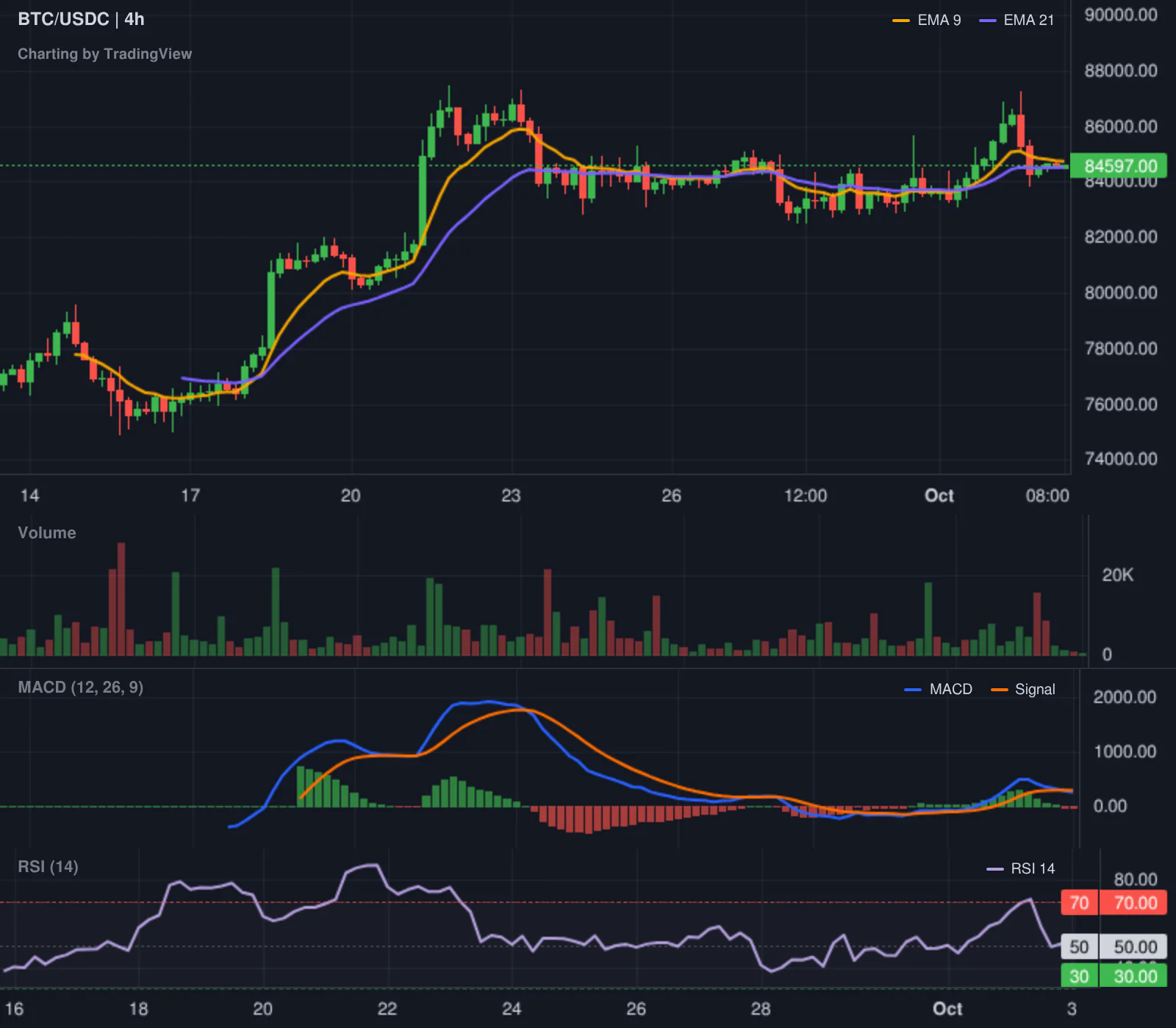Click the 17 date label on price chart

190,496
